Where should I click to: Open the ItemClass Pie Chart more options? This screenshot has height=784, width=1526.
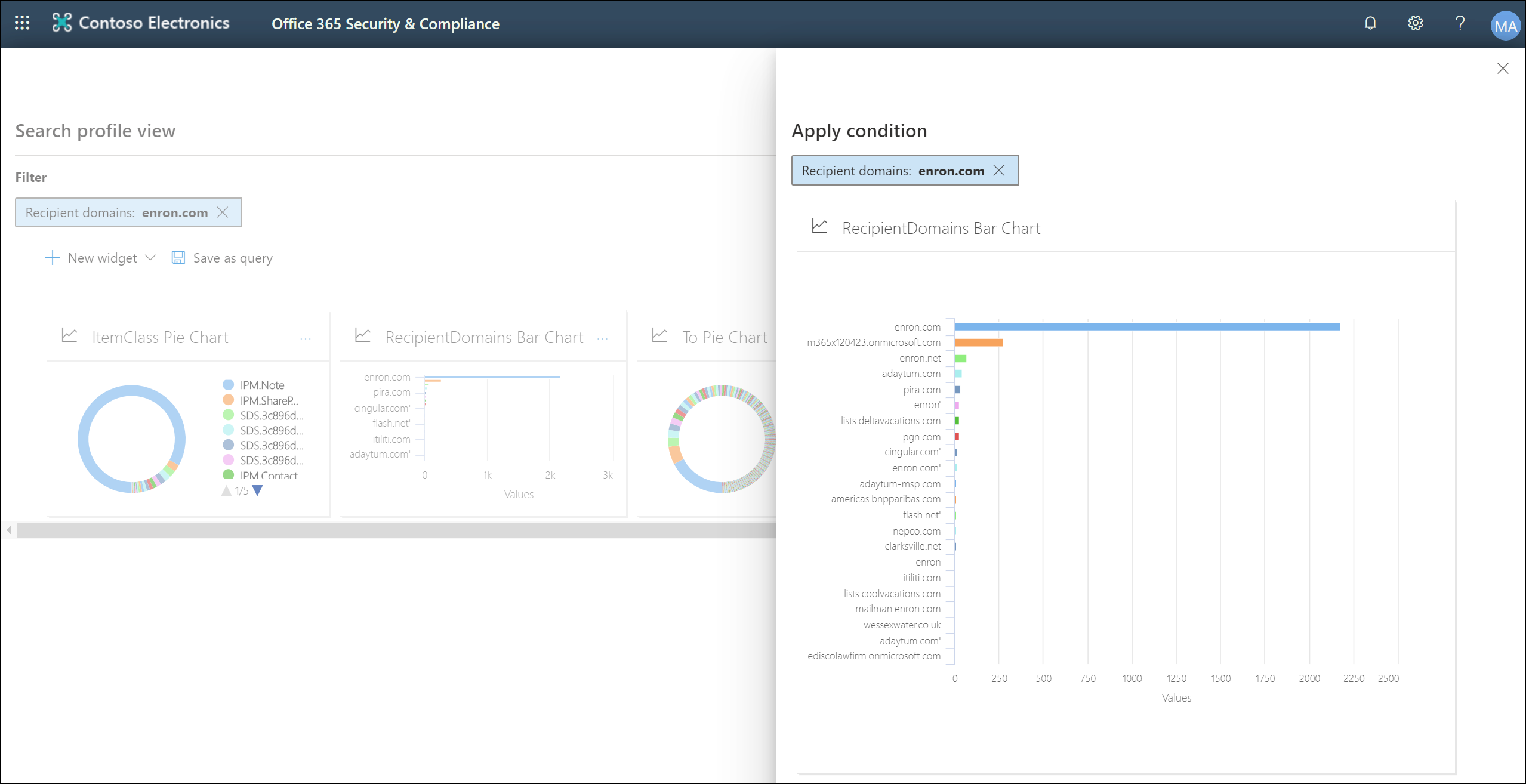tap(306, 339)
